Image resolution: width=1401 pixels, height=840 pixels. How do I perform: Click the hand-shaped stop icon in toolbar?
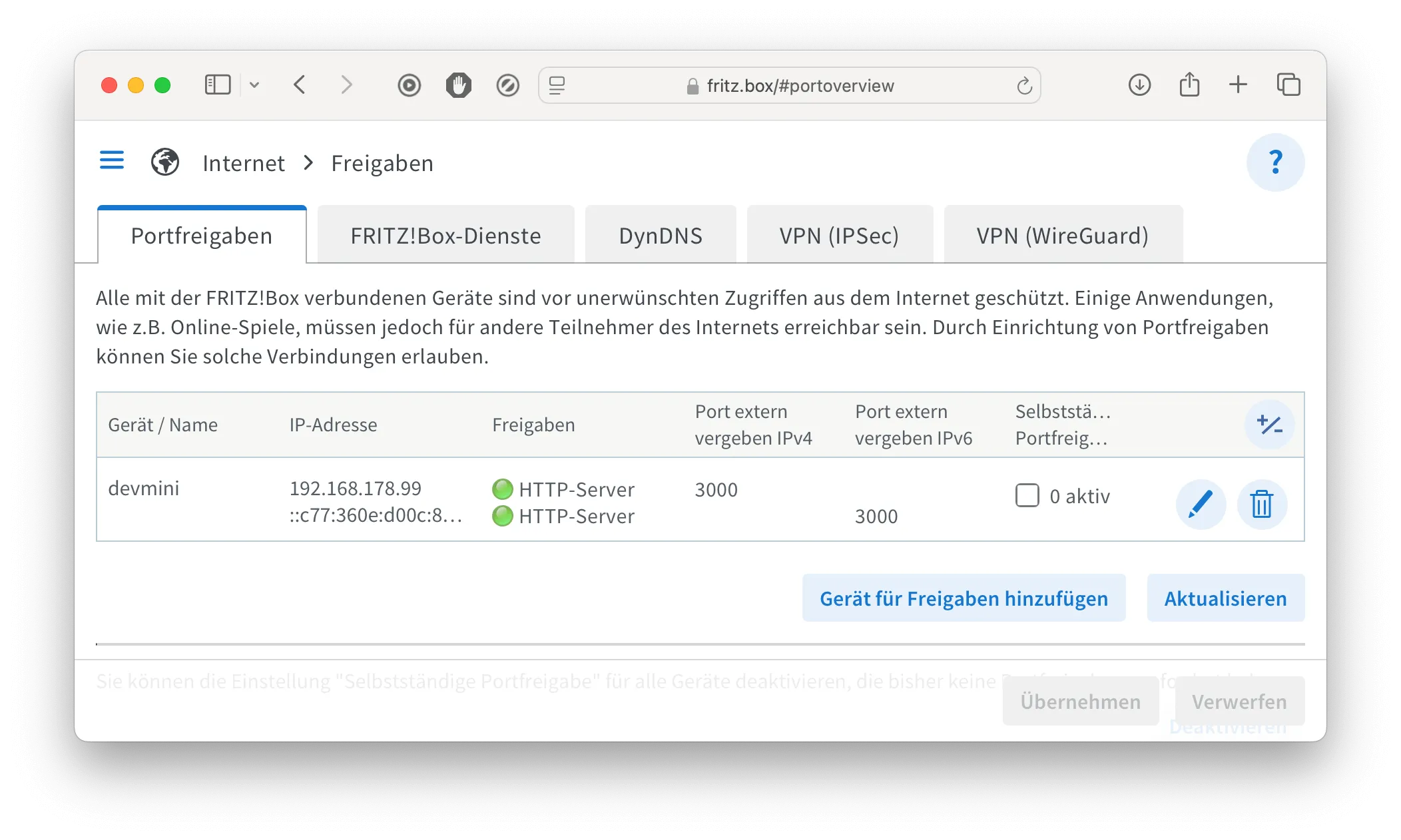tap(458, 85)
